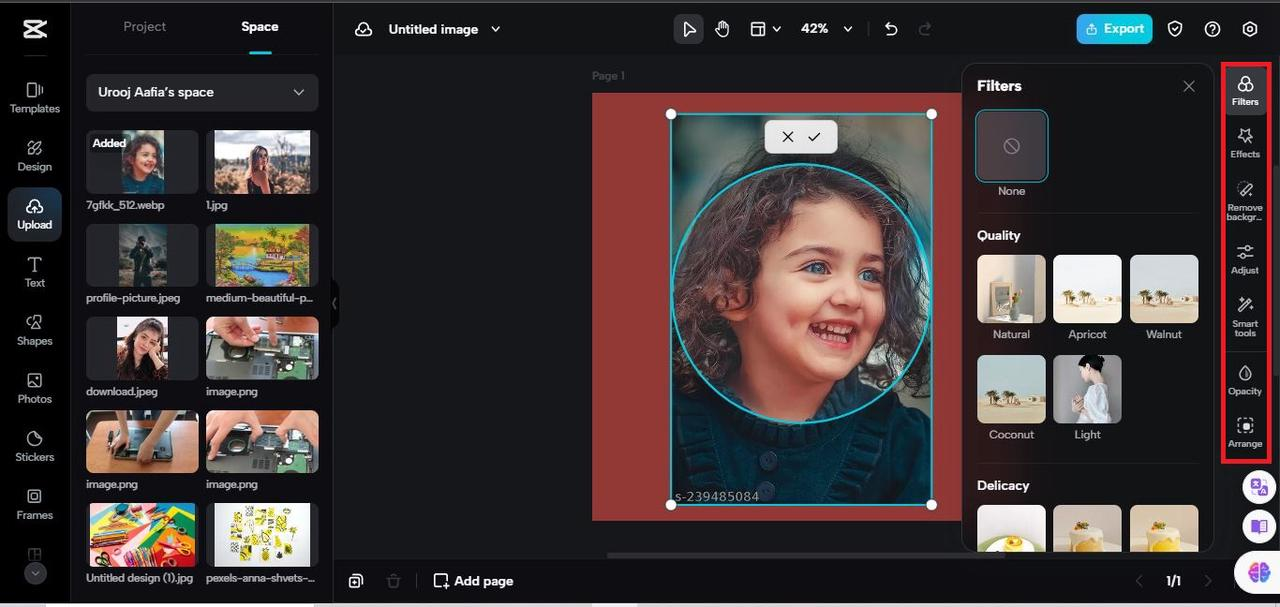This screenshot has width=1280, height=607.
Task: Open the Filters tool in right toolbar
Action: click(1245, 90)
